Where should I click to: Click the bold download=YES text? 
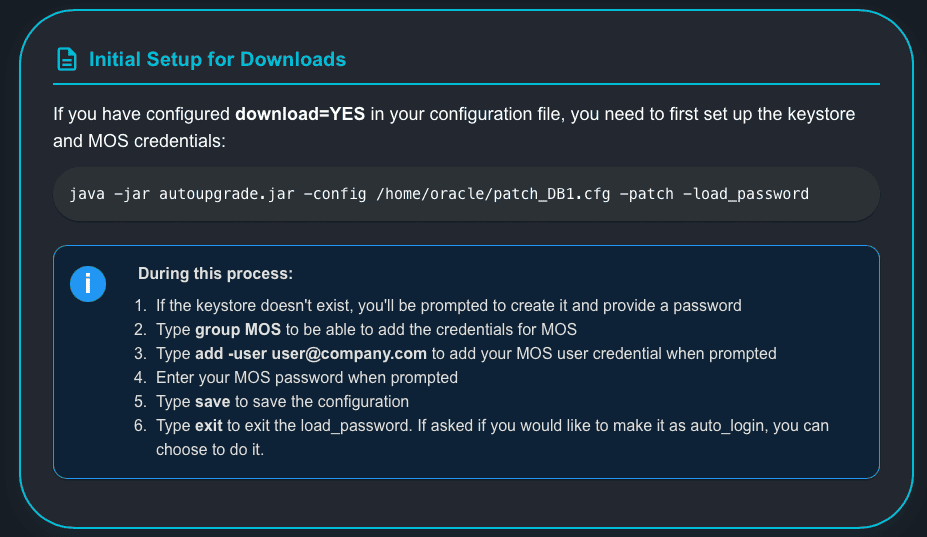click(300, 115)
